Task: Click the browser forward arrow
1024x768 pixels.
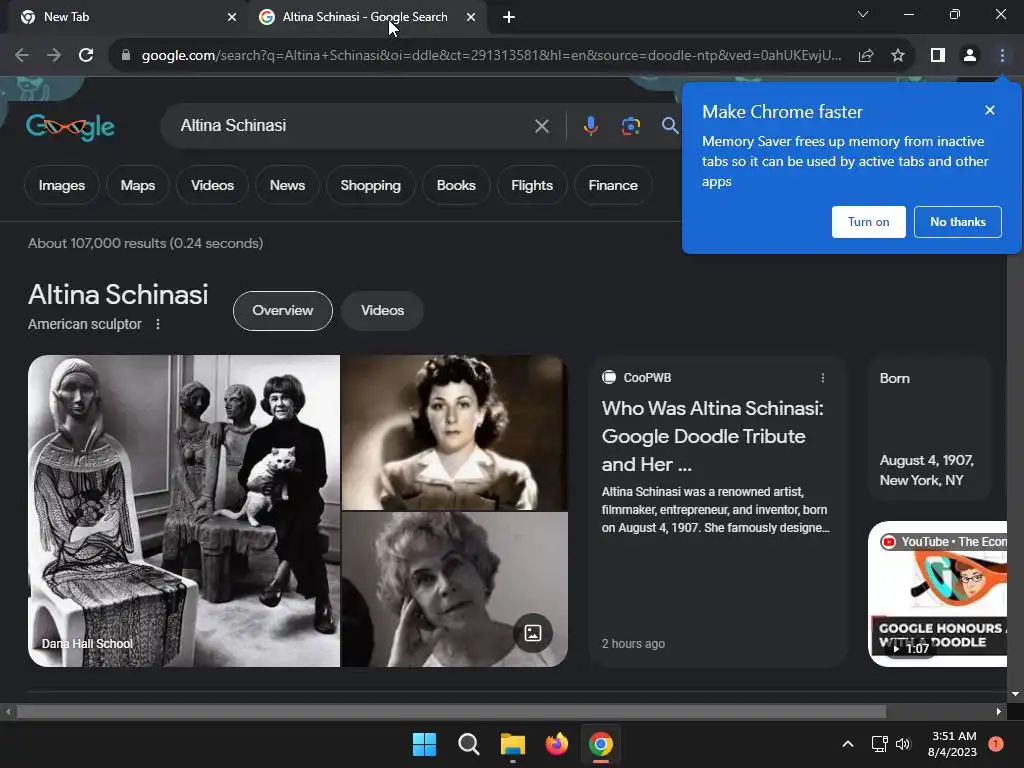Action: 54,56
